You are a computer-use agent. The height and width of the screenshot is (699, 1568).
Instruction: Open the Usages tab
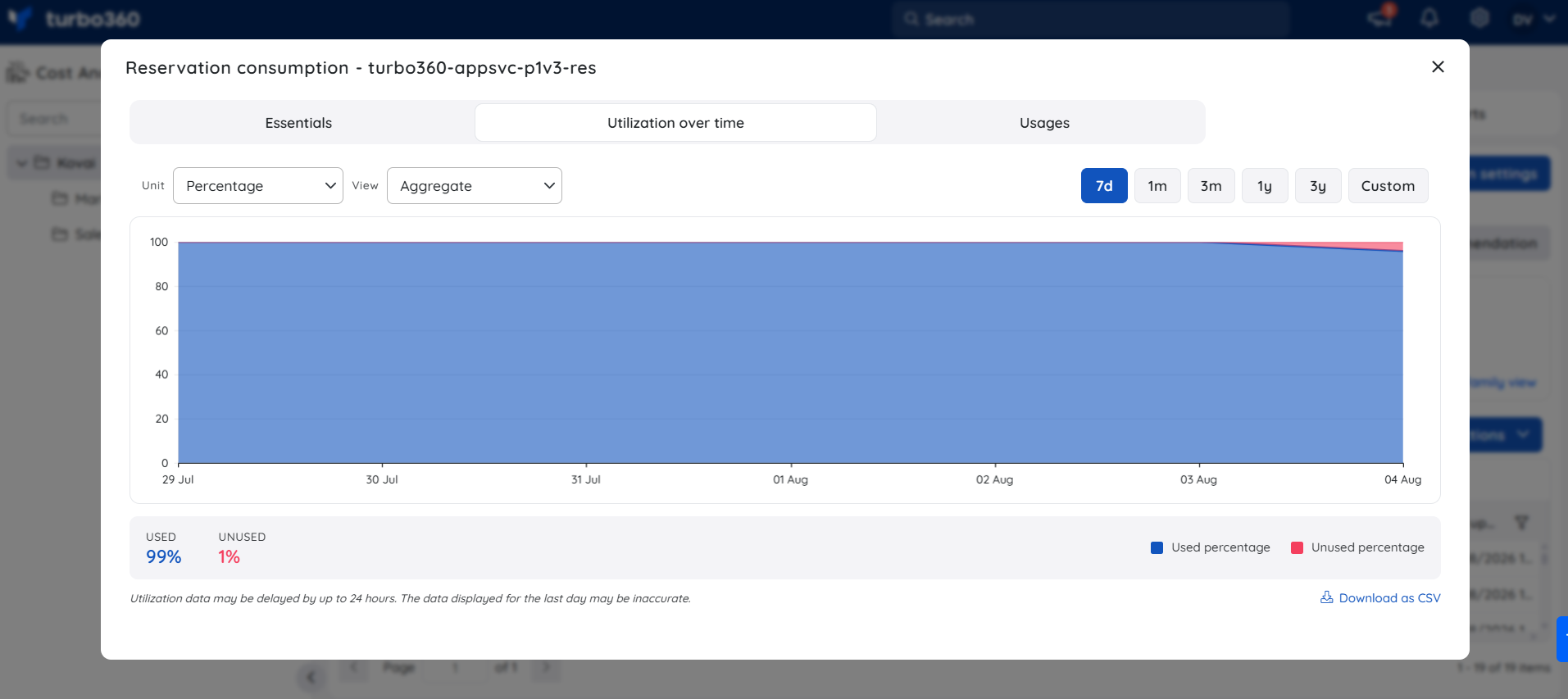[x=1044, y=123]
